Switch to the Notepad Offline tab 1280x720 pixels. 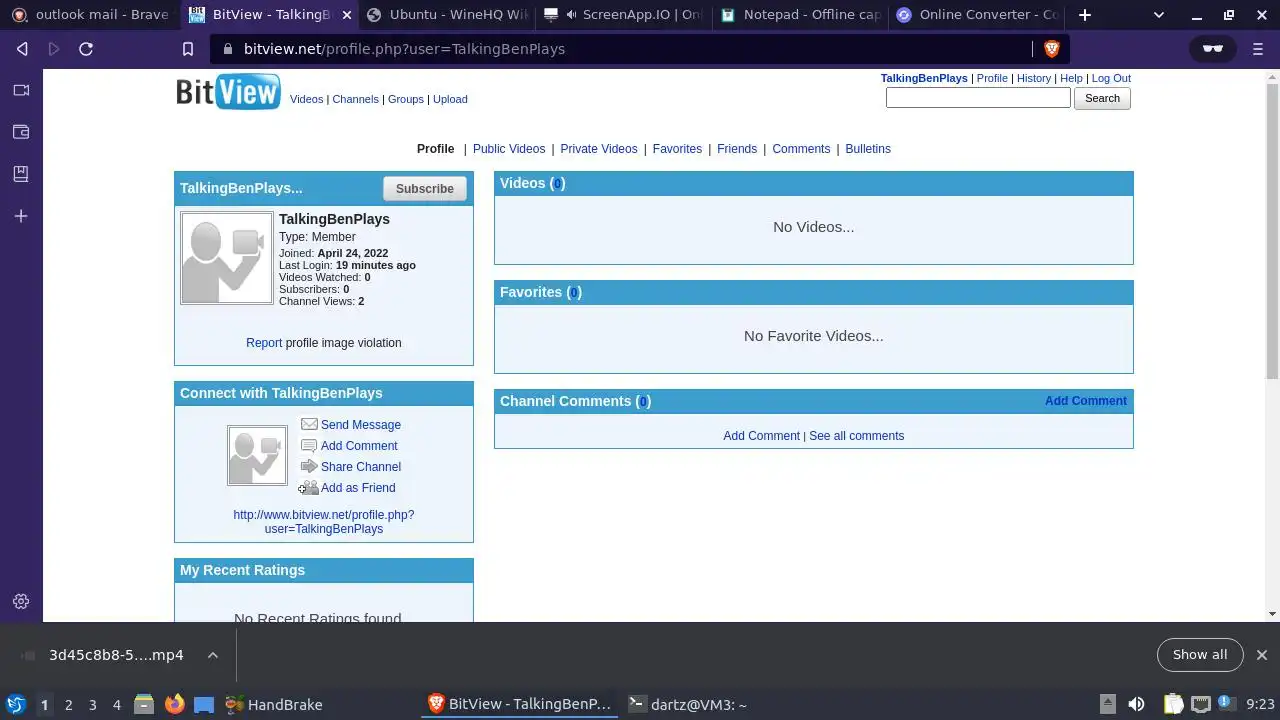coord(800,15)
